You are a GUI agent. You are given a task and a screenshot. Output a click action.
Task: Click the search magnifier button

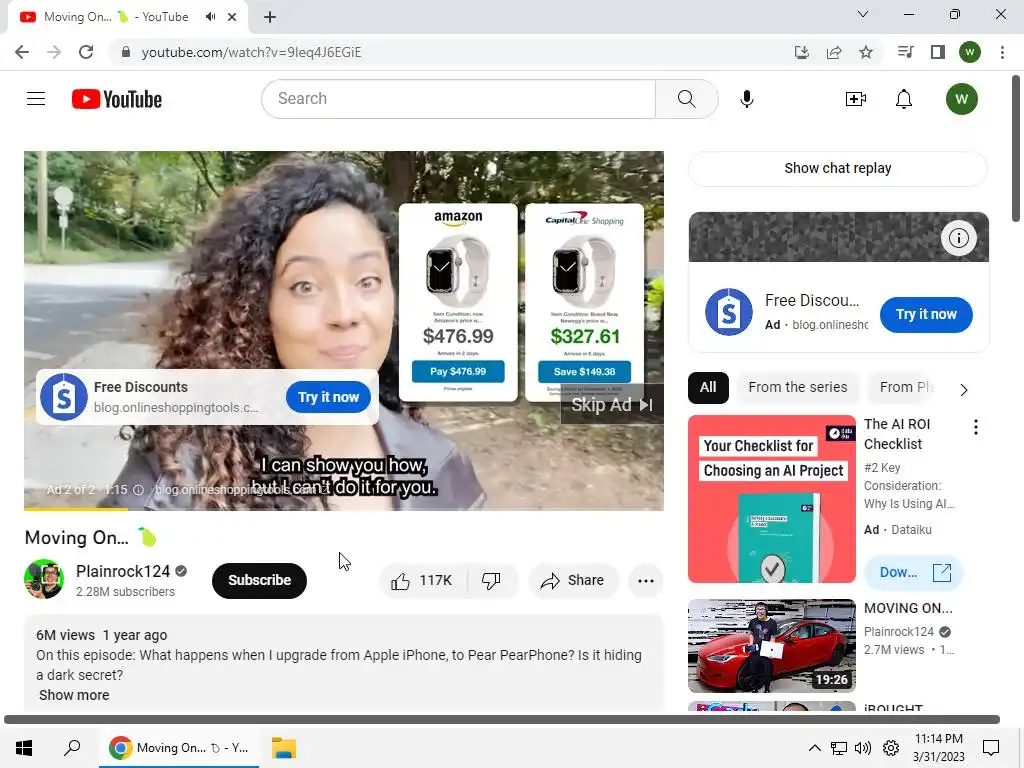(x=686, y=99)
